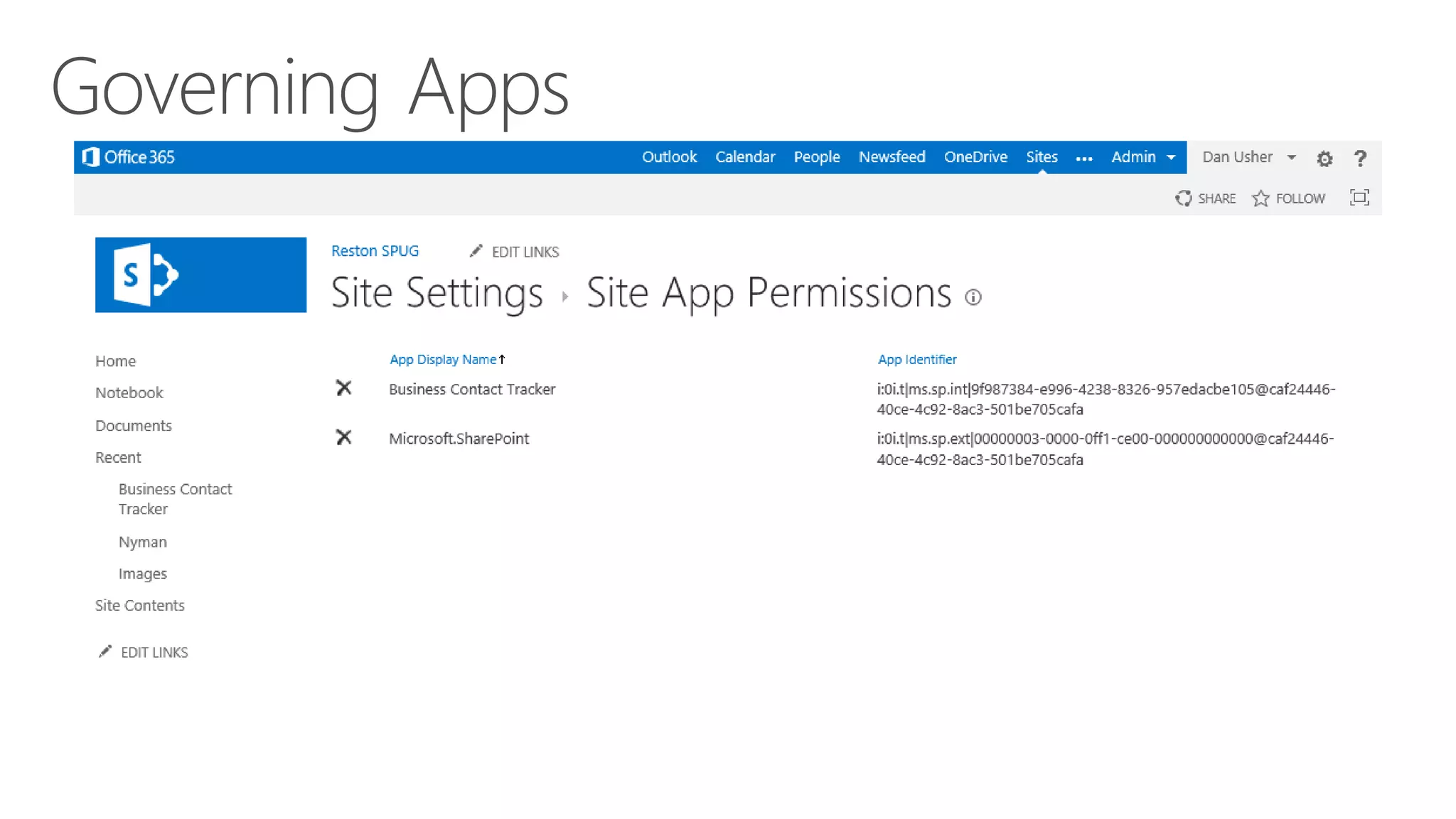
Task: Click the Office 365 logo icon
Action: (91, 157)
